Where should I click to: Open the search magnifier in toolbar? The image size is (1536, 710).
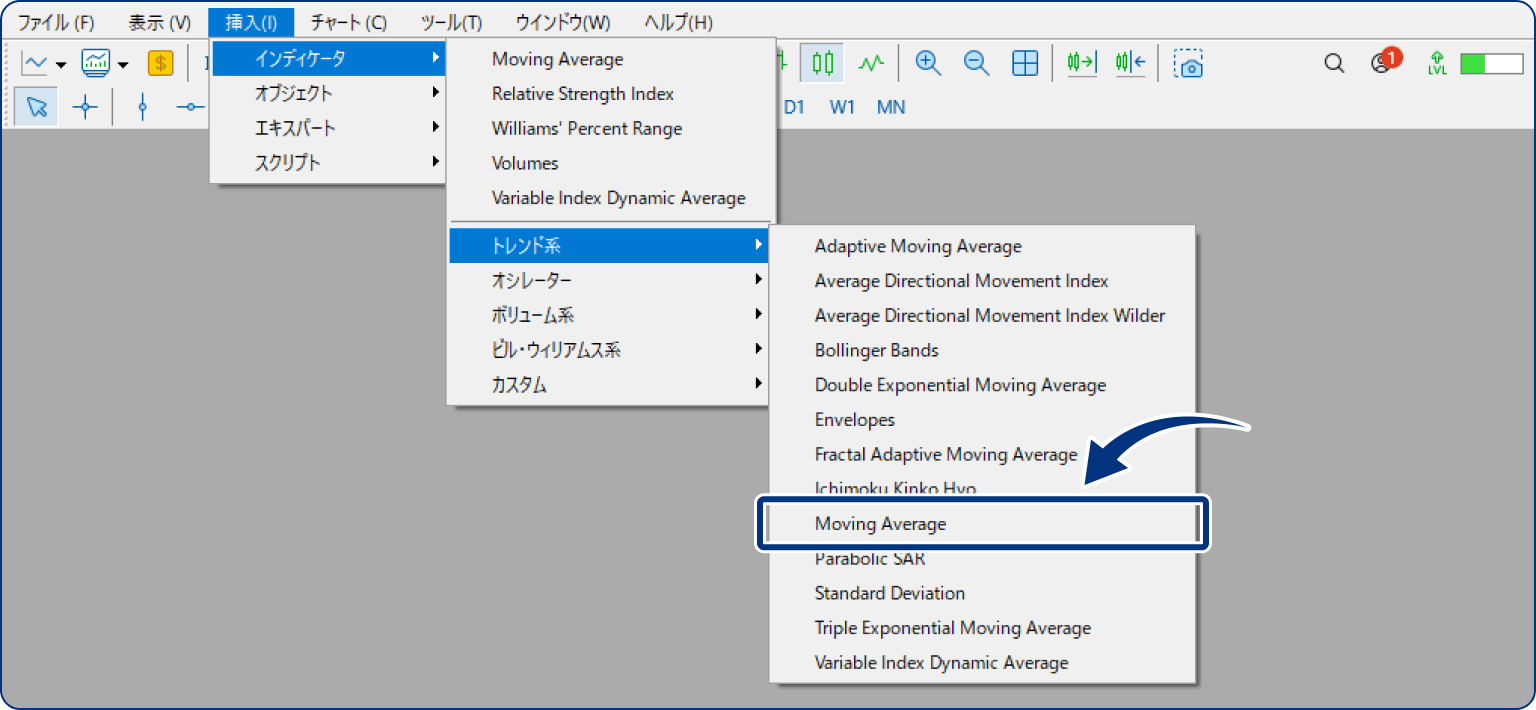tap(1334, 64)
